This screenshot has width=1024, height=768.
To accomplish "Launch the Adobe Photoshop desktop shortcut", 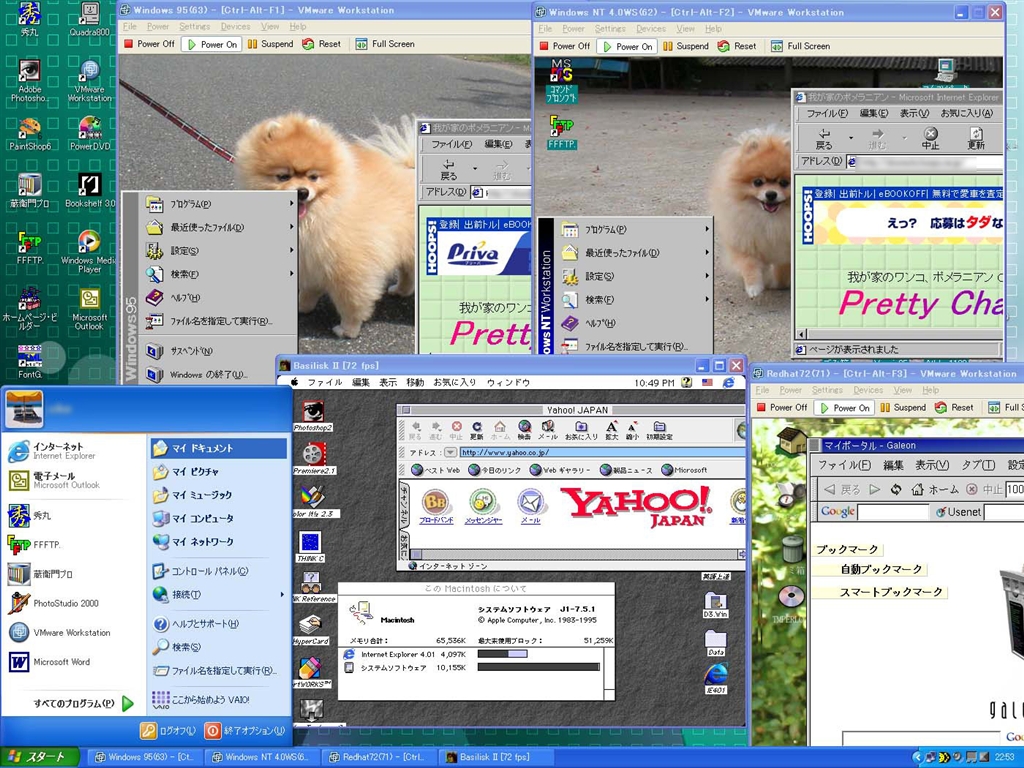I will click(x=29, y=80).
